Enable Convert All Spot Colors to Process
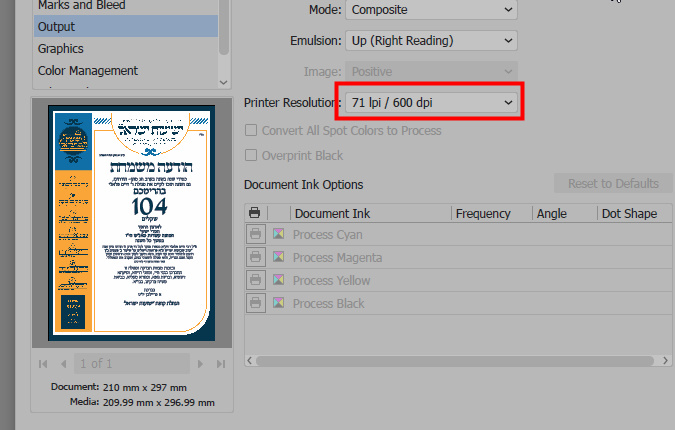675x430 pixels. pos(251,130)
